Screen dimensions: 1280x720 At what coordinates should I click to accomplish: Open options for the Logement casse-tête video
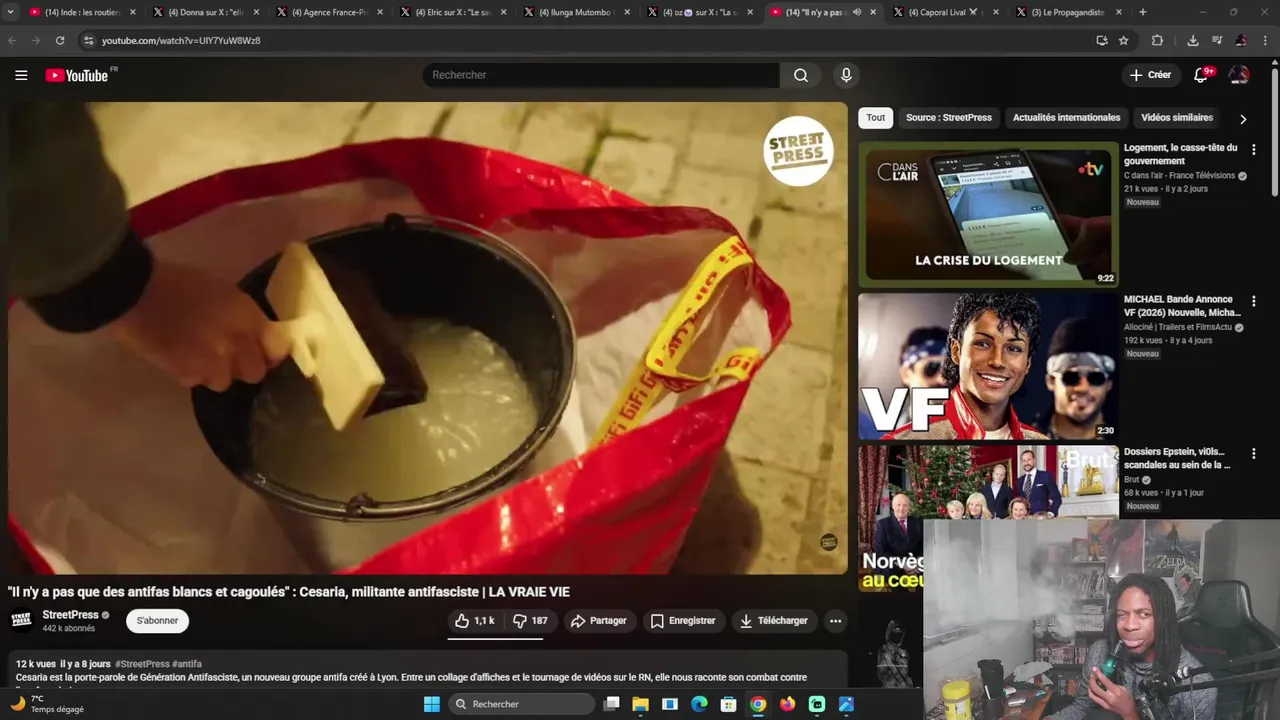coord(1253,150)
